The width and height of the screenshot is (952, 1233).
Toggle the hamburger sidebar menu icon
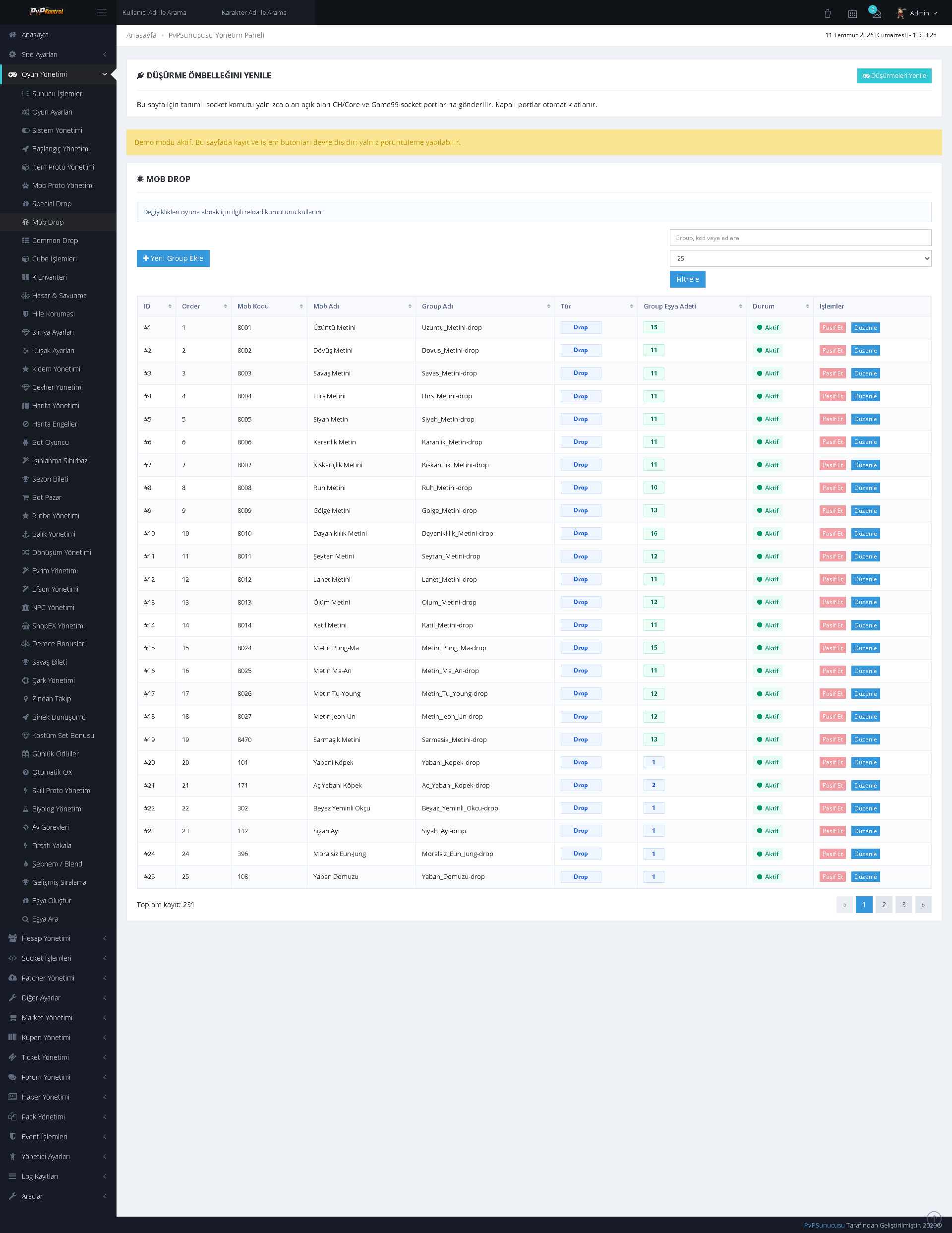point(102,12)
